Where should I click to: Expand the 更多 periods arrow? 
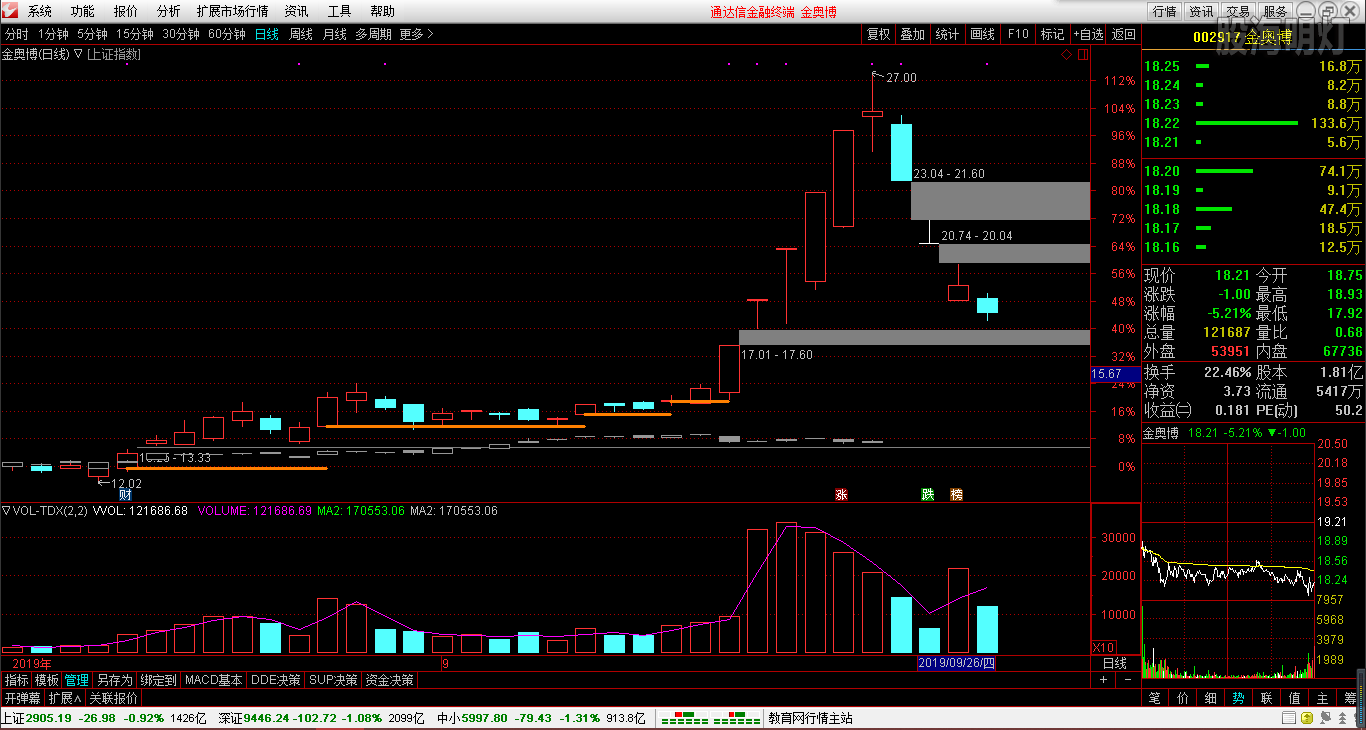(417, 34)
